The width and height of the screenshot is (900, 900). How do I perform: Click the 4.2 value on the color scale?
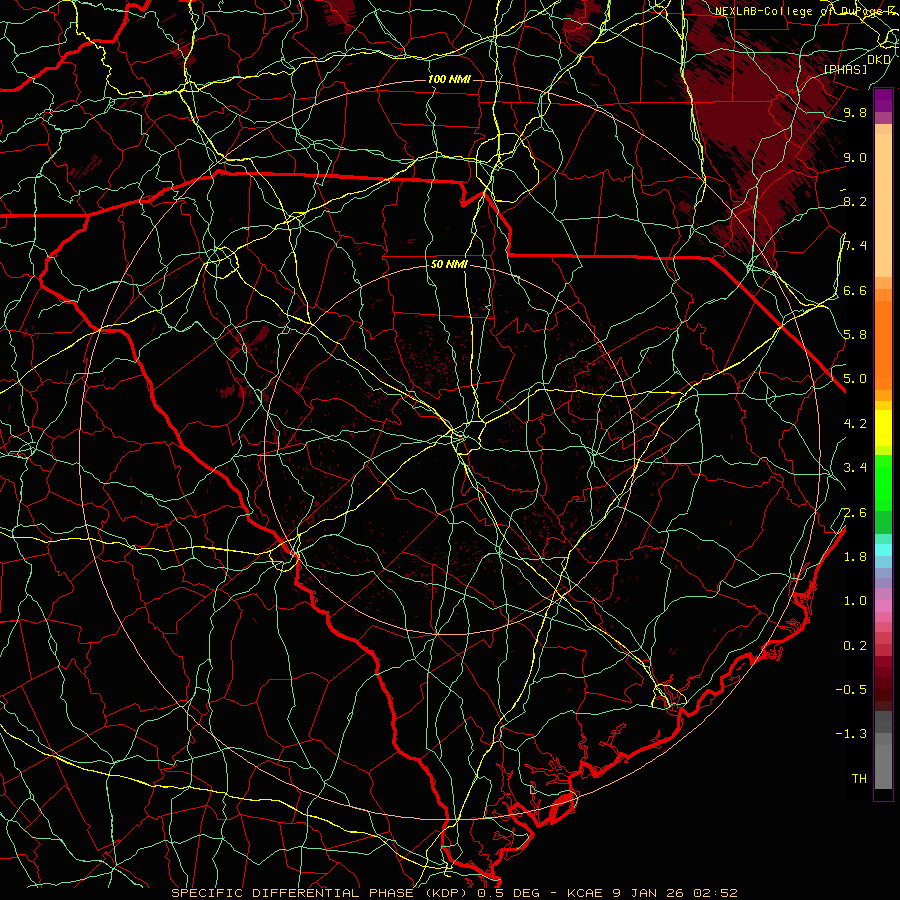click(x=855, y=424)
